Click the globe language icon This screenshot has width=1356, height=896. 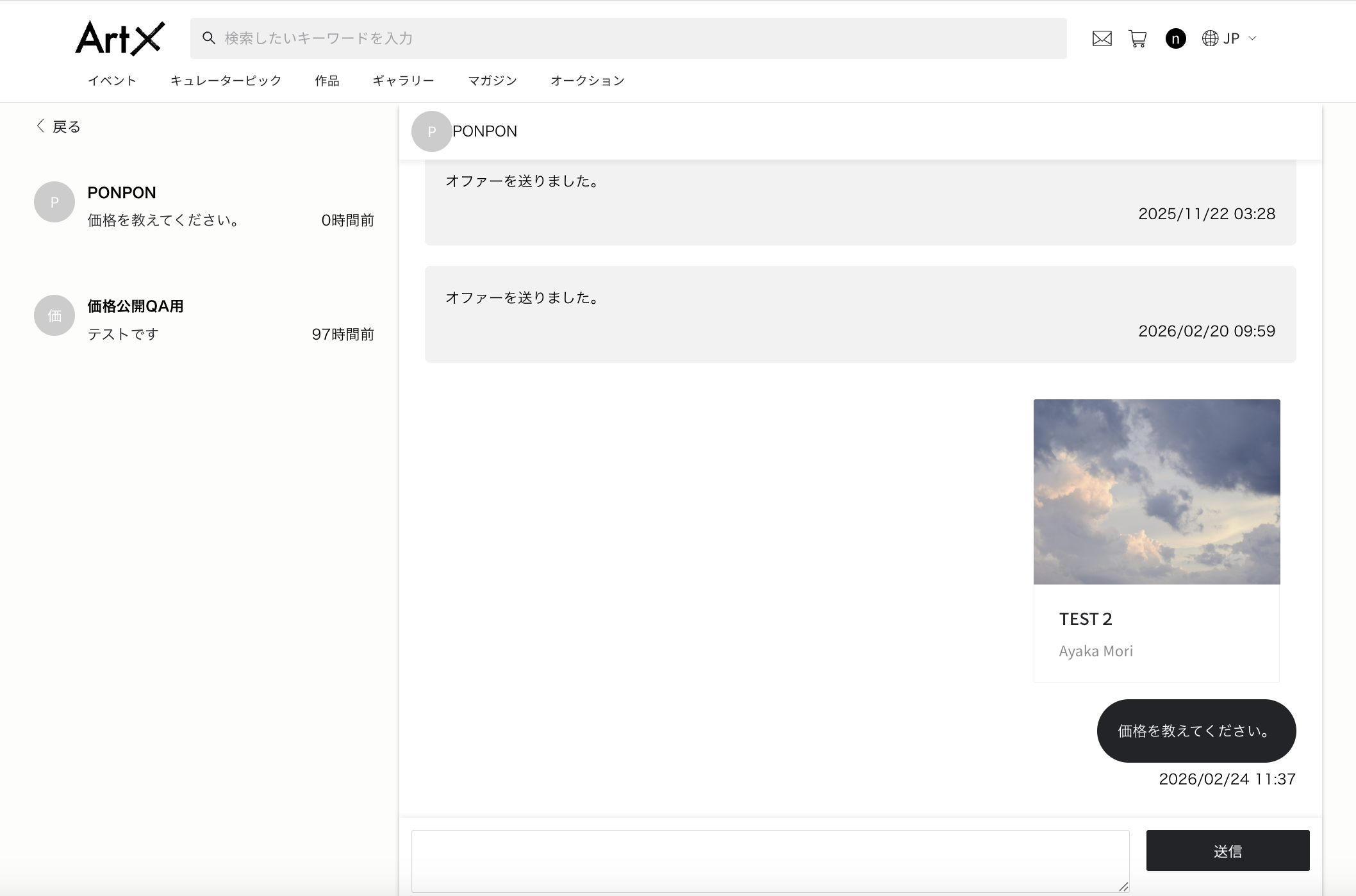pyautogui.click(x=1209, y=38)
